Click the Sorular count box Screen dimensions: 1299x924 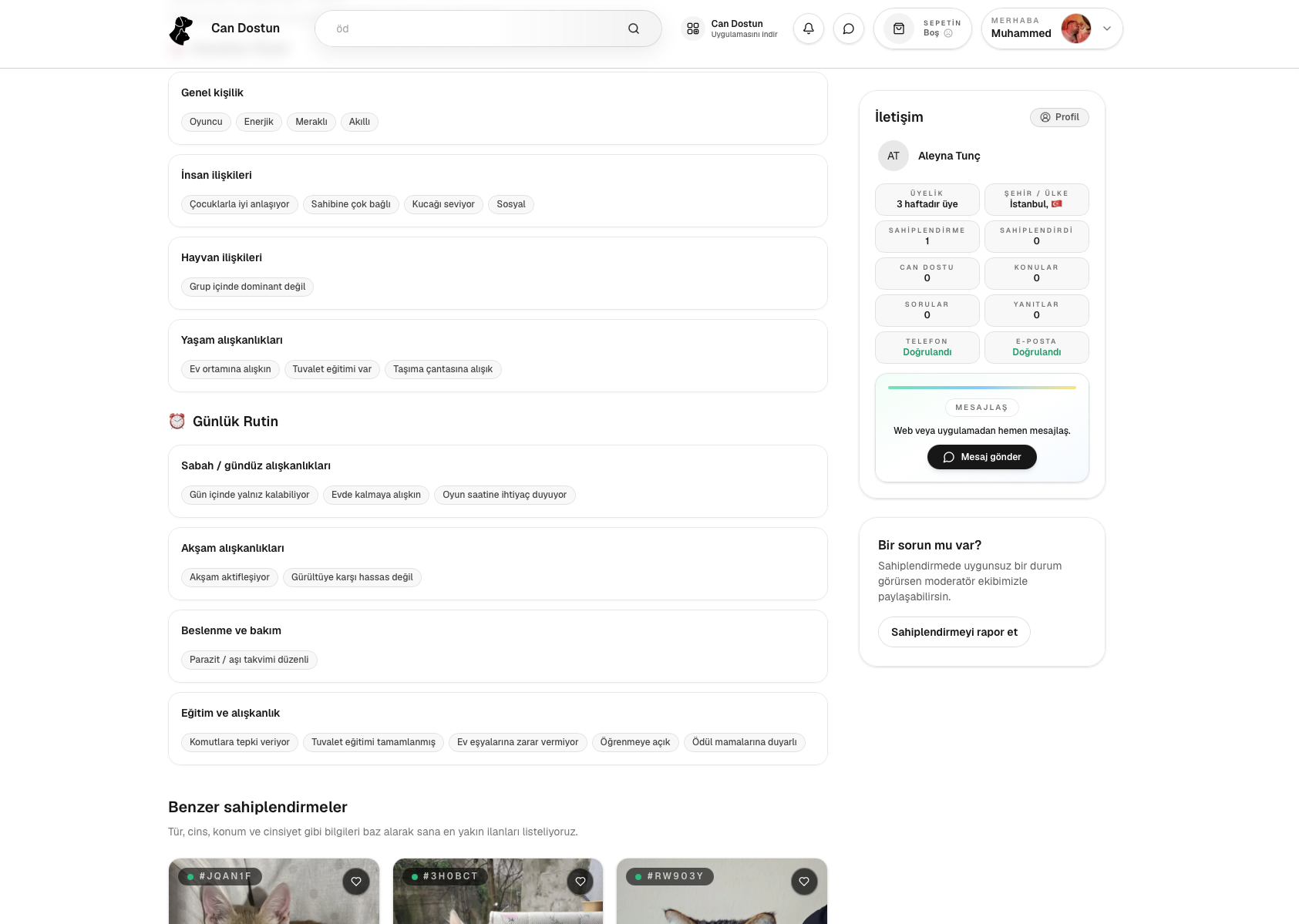pyautogui.click(x=927, y=311)
